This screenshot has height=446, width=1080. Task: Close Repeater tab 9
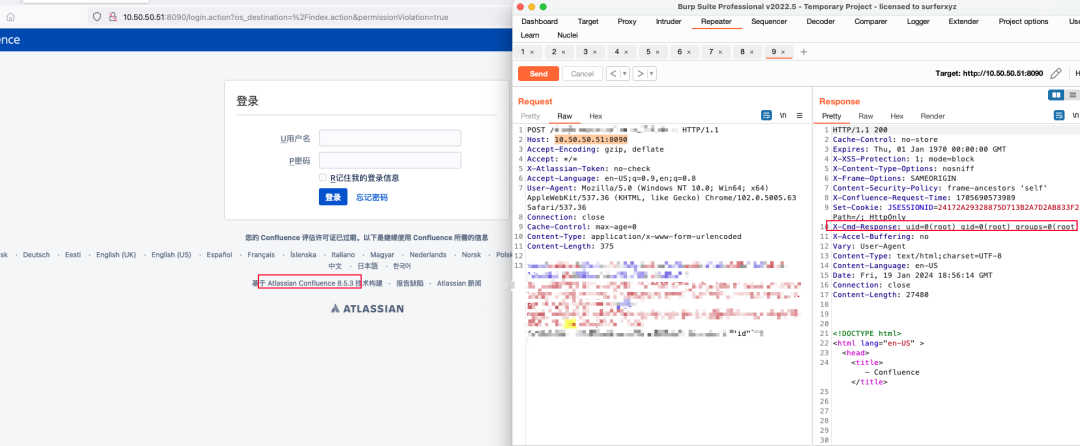(783, 52)
